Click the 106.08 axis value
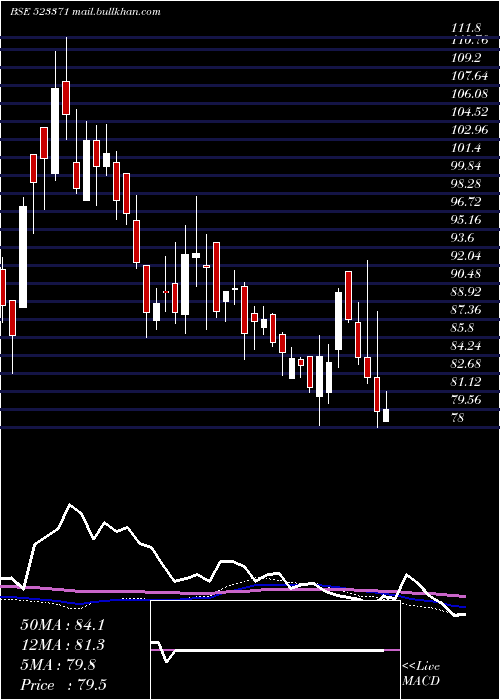The image size is (500, 700). pyautogui.click(x=470, y=94)
